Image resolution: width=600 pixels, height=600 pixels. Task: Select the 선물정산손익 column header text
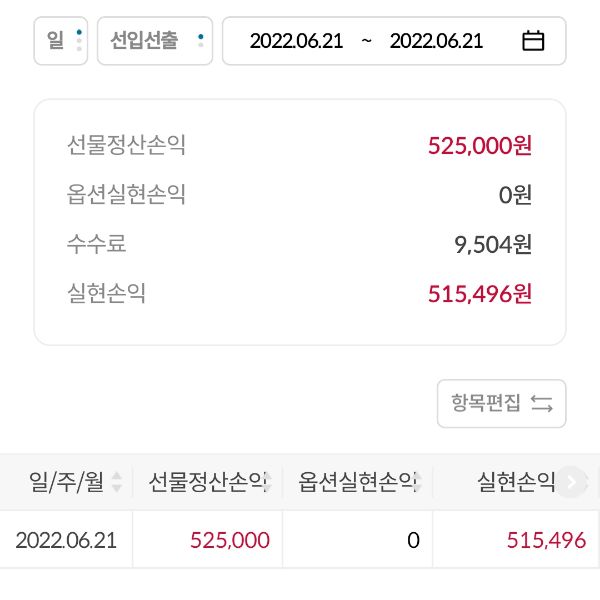pos(206,482)
